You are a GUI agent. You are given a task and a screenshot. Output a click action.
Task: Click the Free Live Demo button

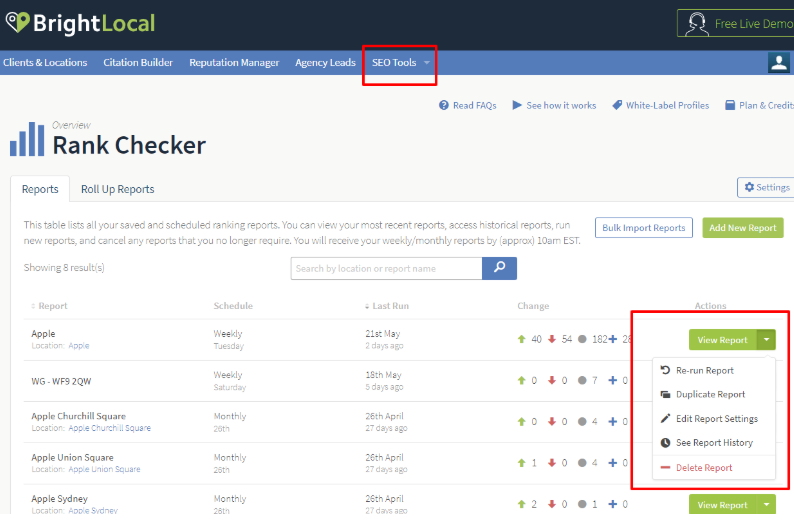(x=737, y=23)
